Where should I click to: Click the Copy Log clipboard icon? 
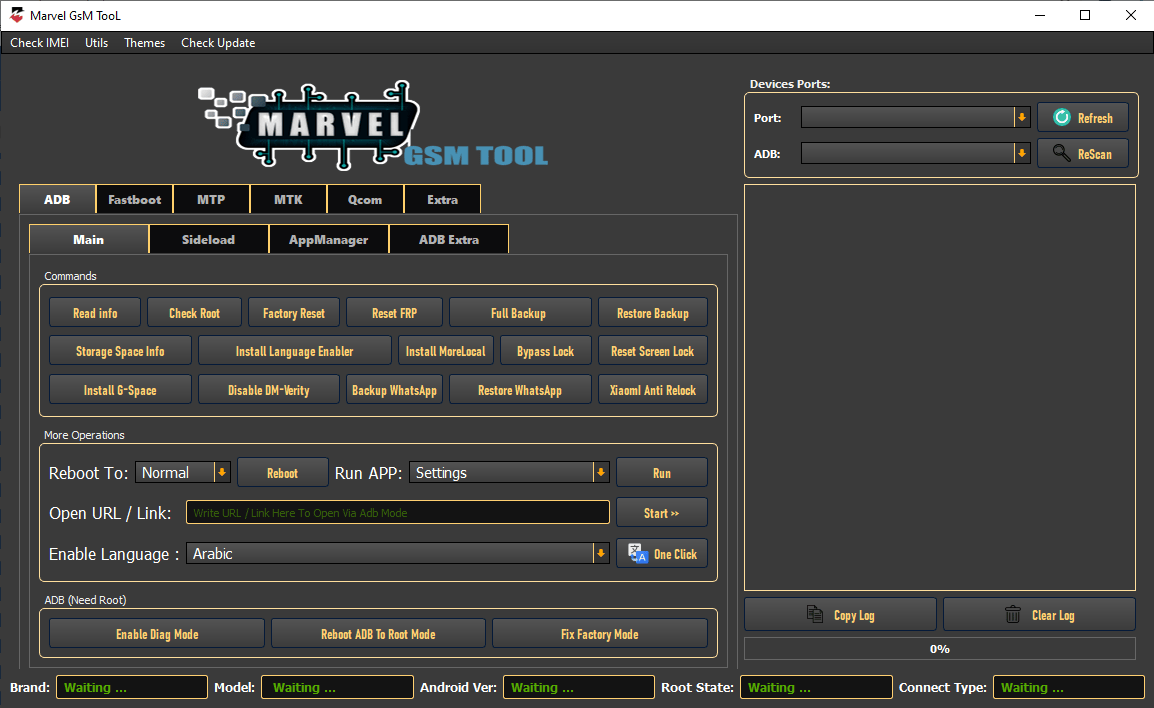tap(814, 613)
